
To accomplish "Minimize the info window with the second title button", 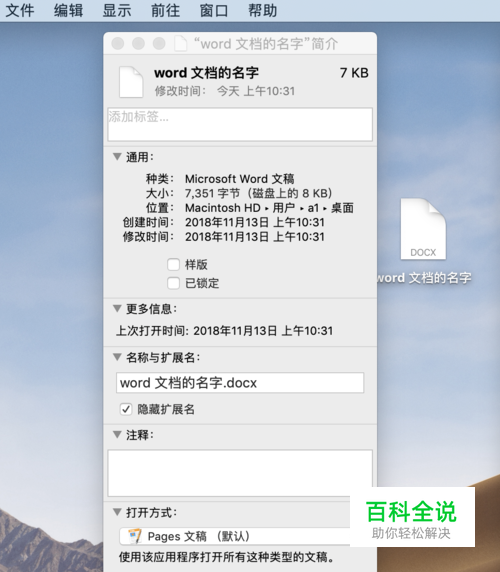I will coord(138,43).
